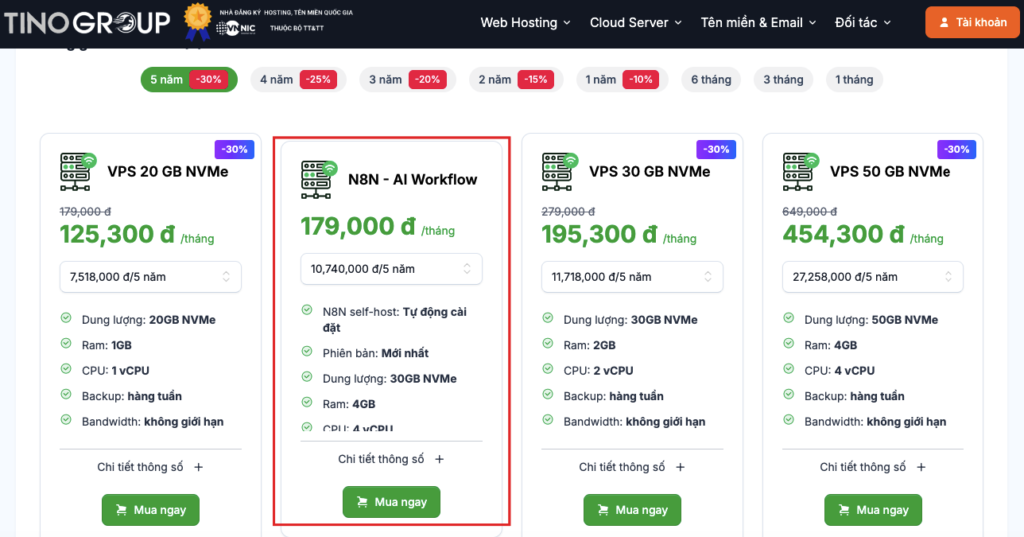1024x537 pixels.
Task: Click the VPS 50 GB NVMe server icon
Action: pyautogui.click(x=801, y=171)
